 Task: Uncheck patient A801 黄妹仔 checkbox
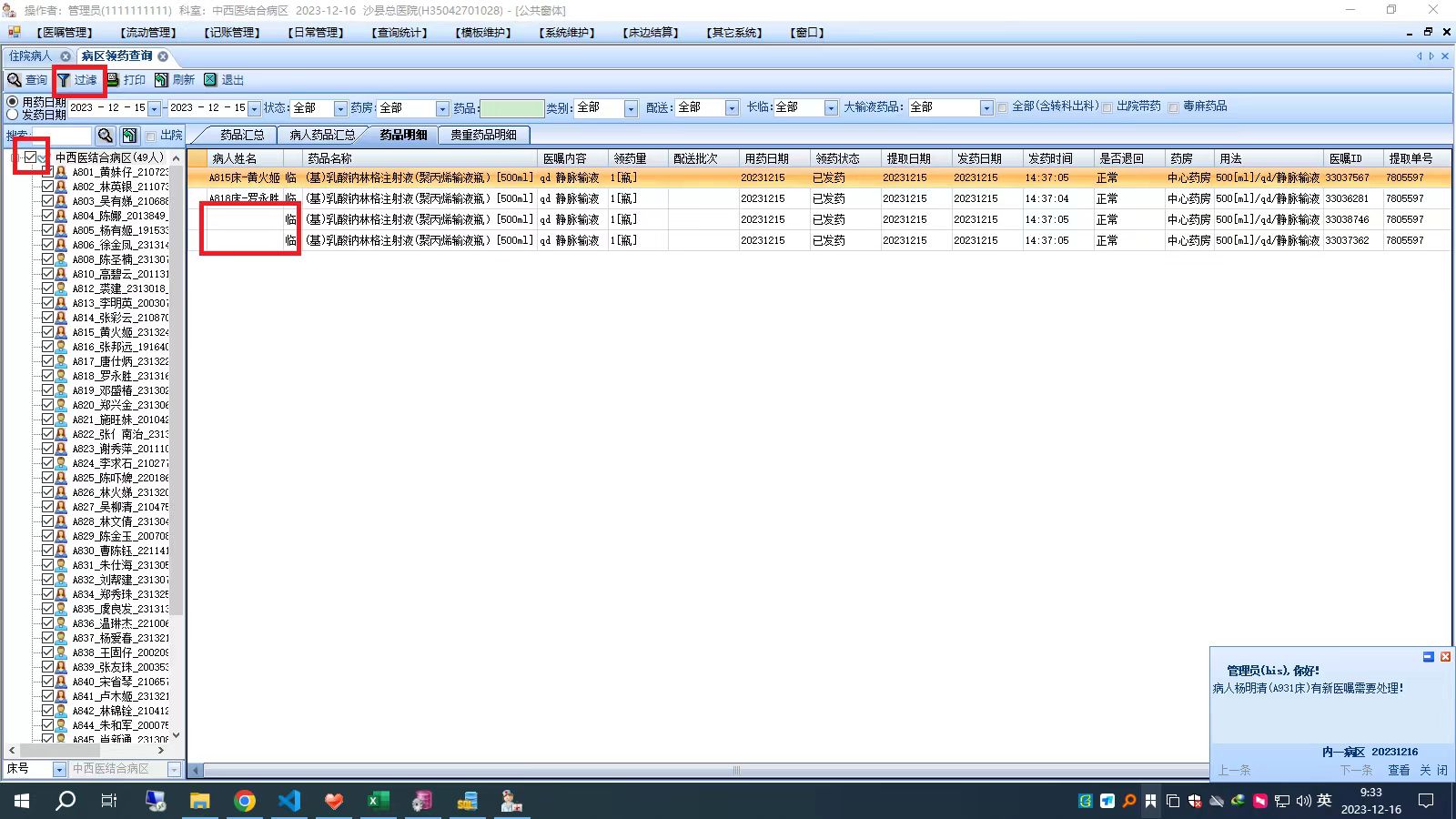[x=47, y=171]
